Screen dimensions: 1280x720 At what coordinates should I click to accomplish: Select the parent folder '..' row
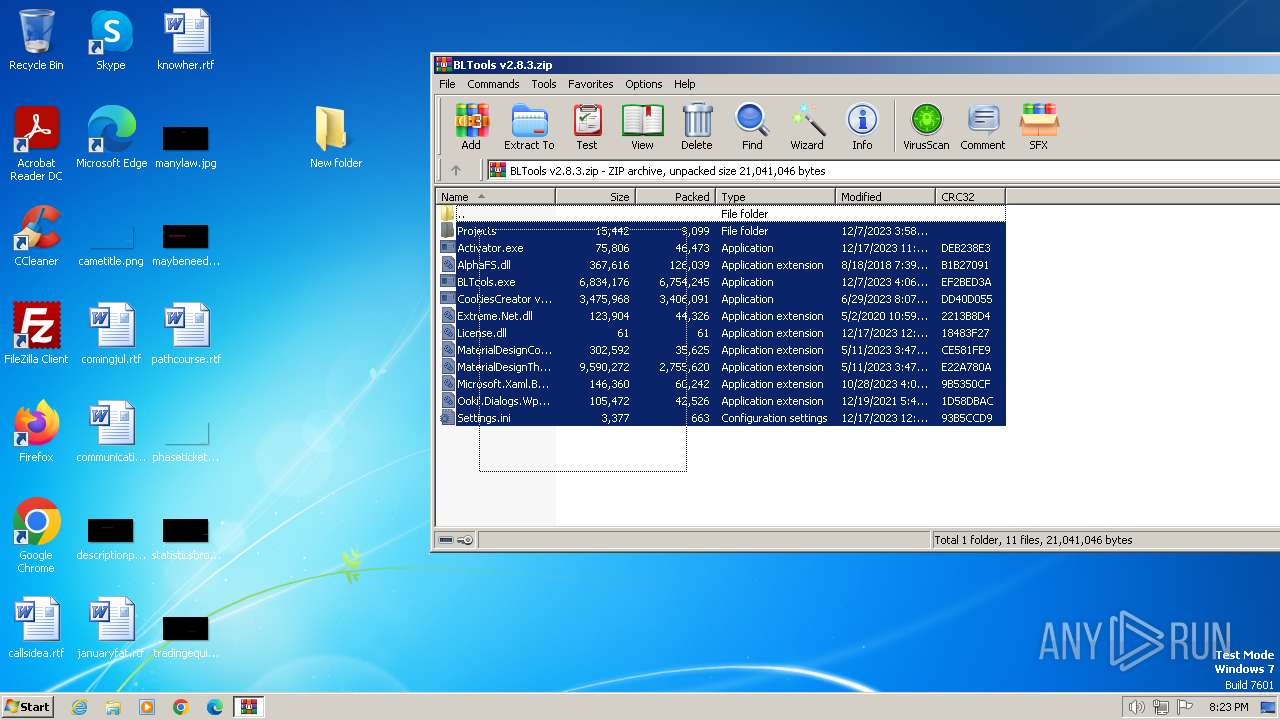[x=721, y=214]
